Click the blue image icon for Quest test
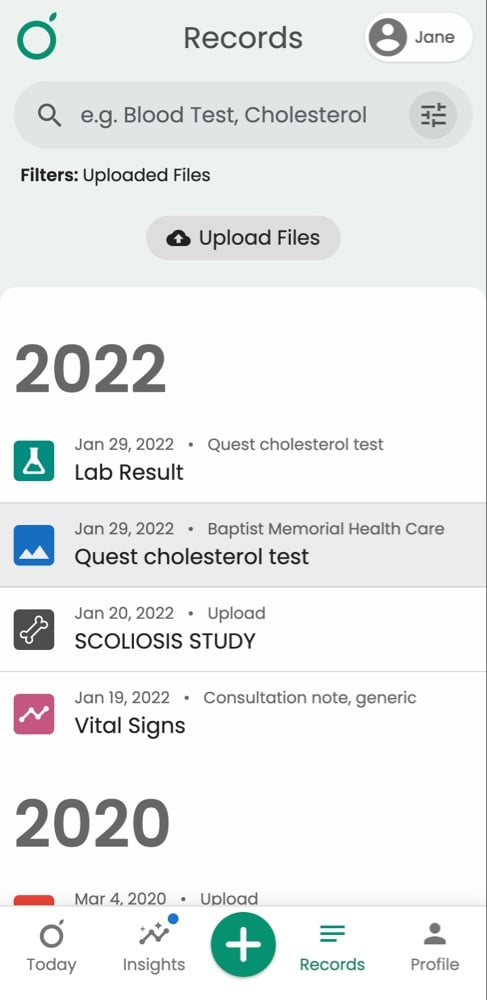The height and width of the screenshot is (1000, 487). 34,545
